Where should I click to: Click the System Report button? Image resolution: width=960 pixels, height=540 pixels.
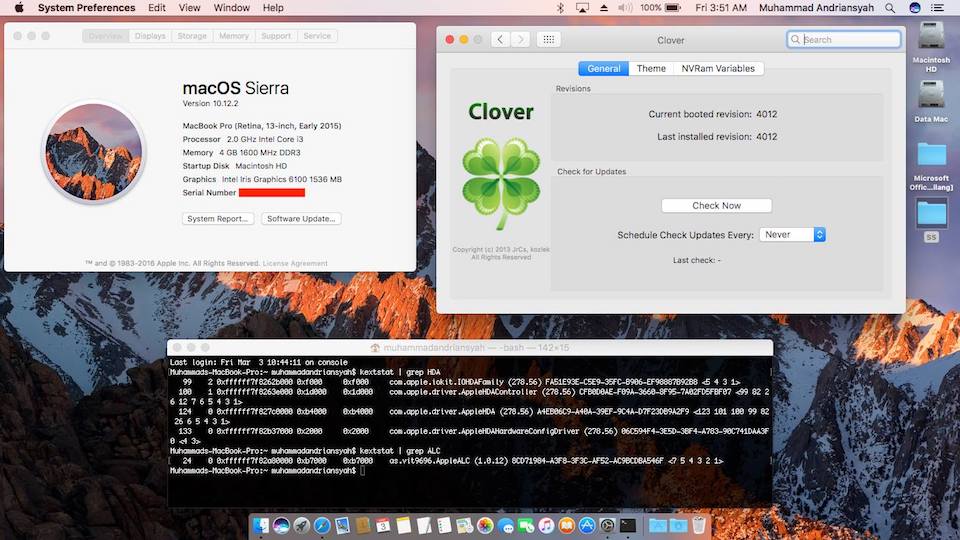coord(218,219)
